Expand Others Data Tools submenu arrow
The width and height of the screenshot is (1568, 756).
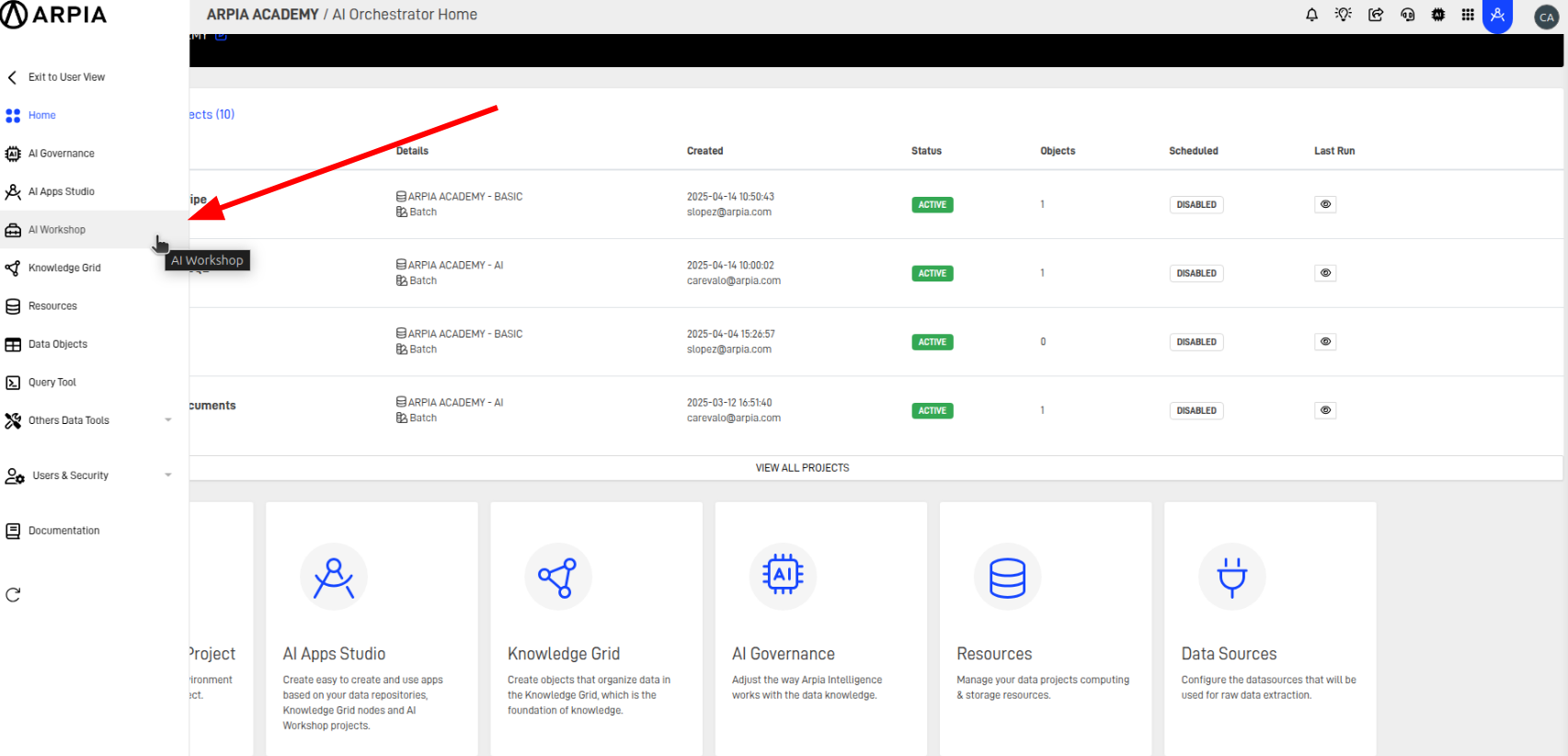click(168, 420)
